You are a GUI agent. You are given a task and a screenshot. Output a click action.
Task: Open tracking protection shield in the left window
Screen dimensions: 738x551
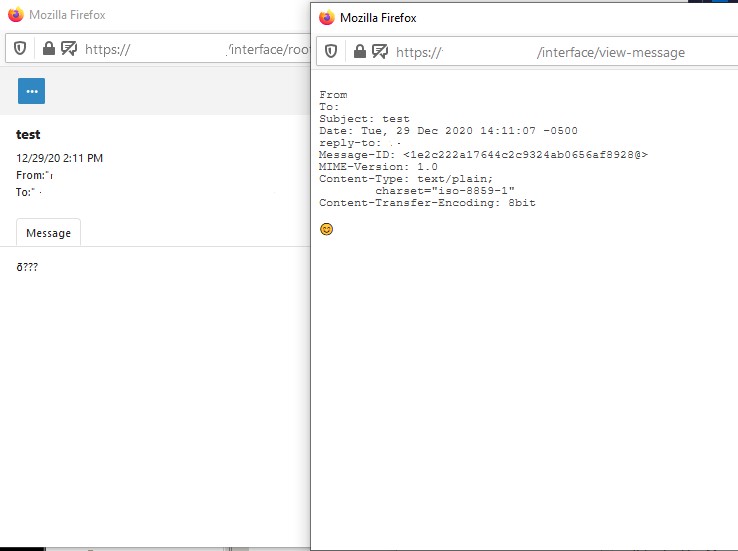[x=21, y=49]
